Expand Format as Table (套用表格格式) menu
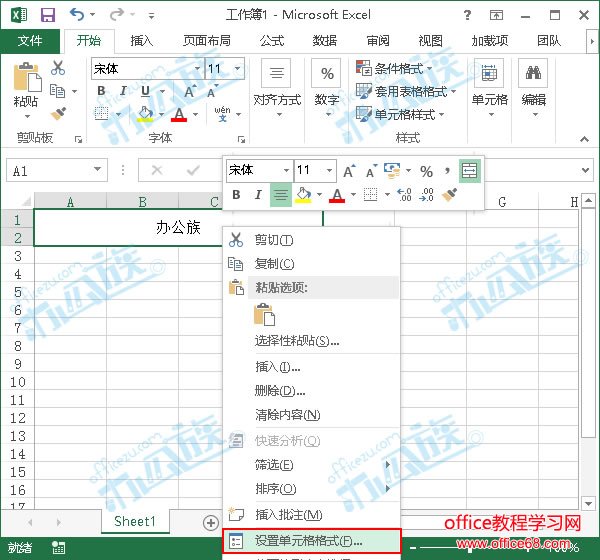Image resolution: width=600 pixels, height=560 pixels. [406, 91]
